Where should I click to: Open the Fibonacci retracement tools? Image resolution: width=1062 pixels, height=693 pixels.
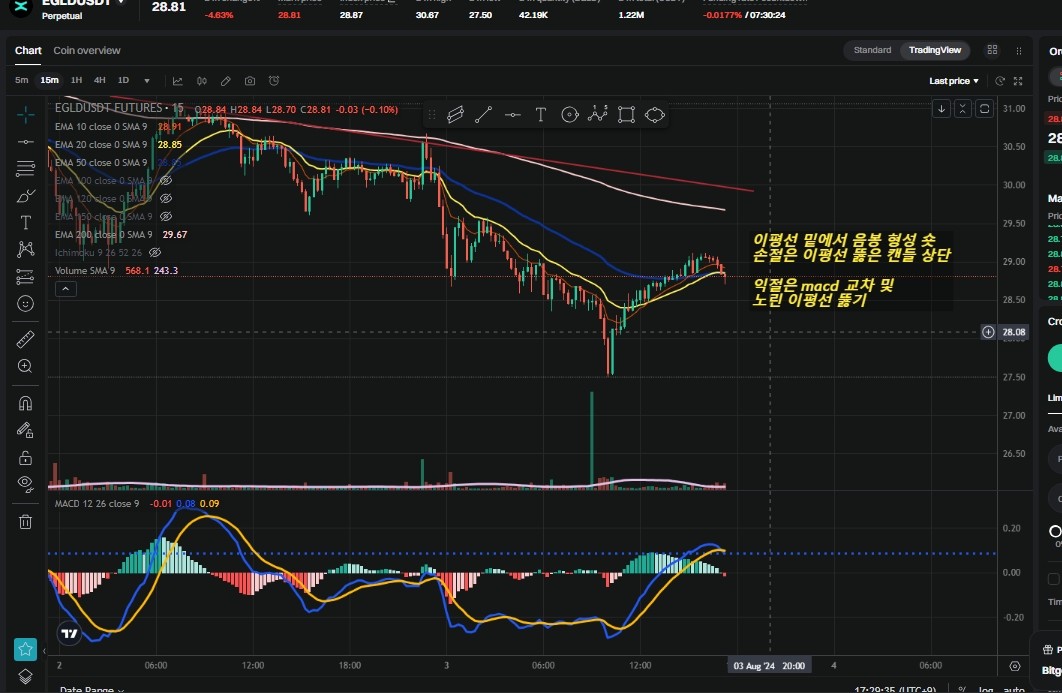pyautogui.click(x=25, y=168)
